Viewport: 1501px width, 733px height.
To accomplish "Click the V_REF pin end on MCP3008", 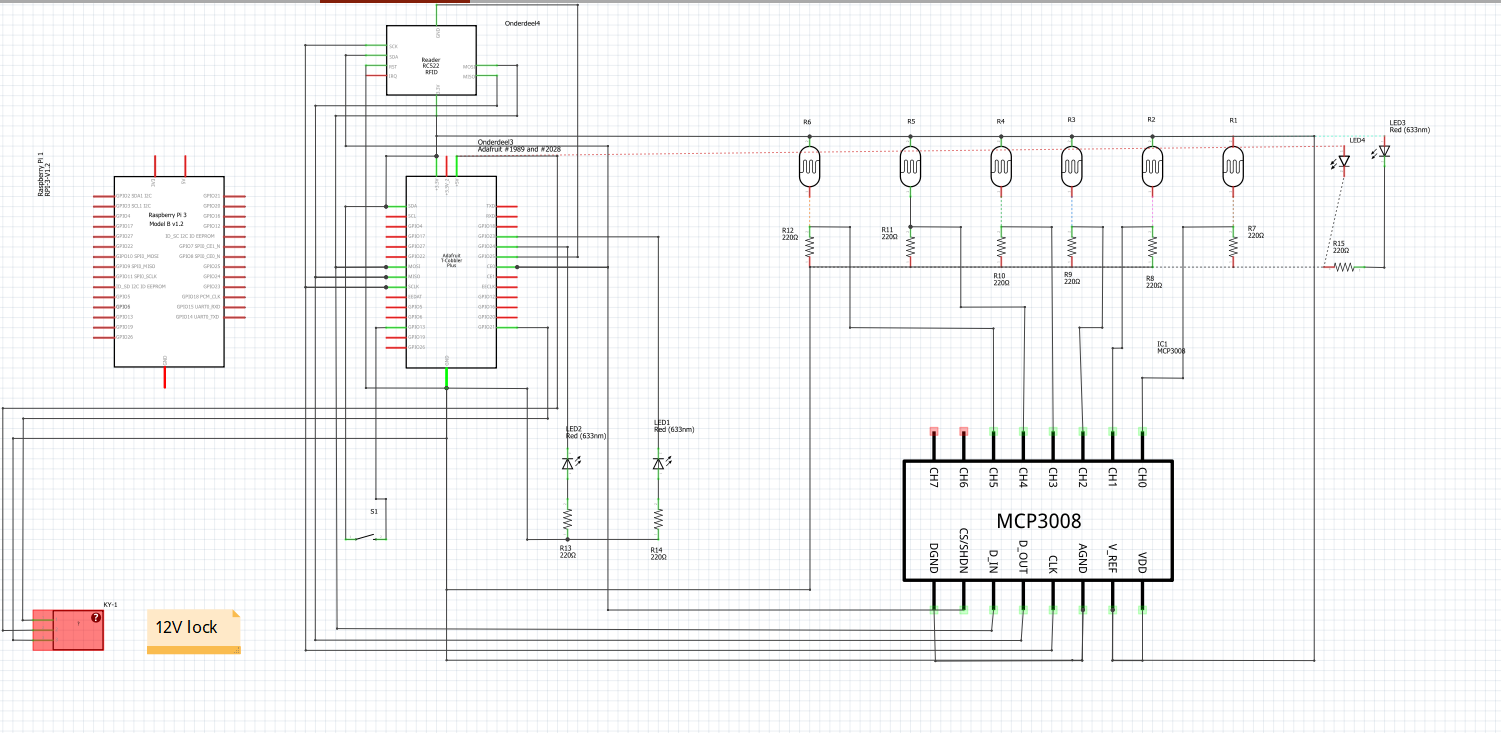I will click(1112, 609).
